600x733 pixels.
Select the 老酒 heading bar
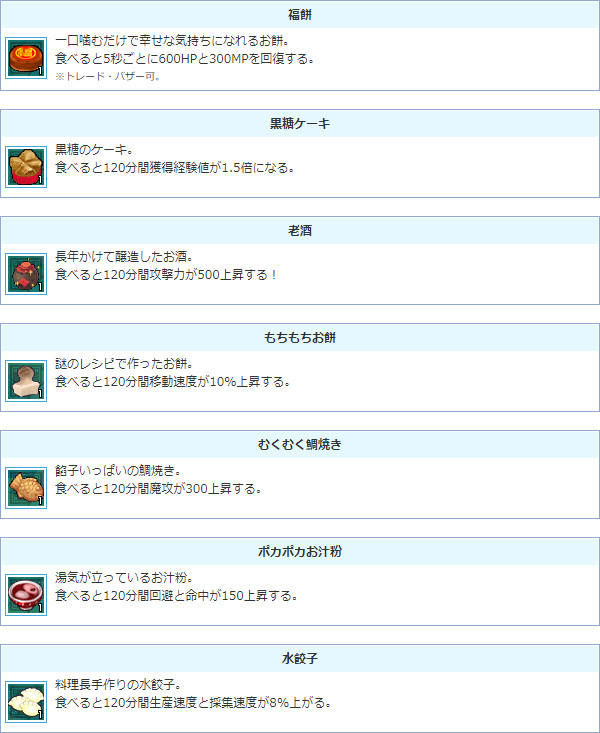[300, 231]
